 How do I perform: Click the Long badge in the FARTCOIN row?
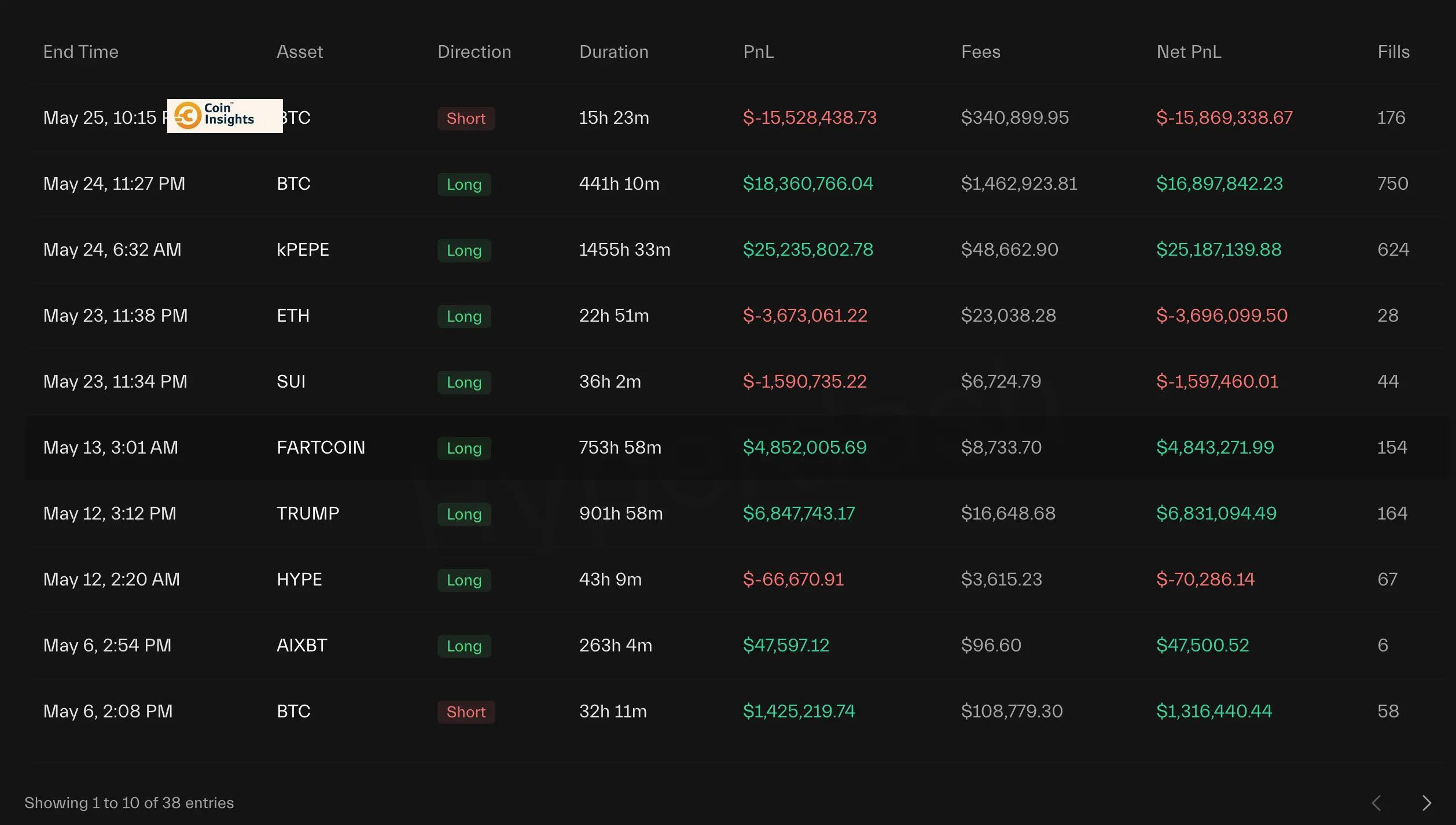[464, 448]
